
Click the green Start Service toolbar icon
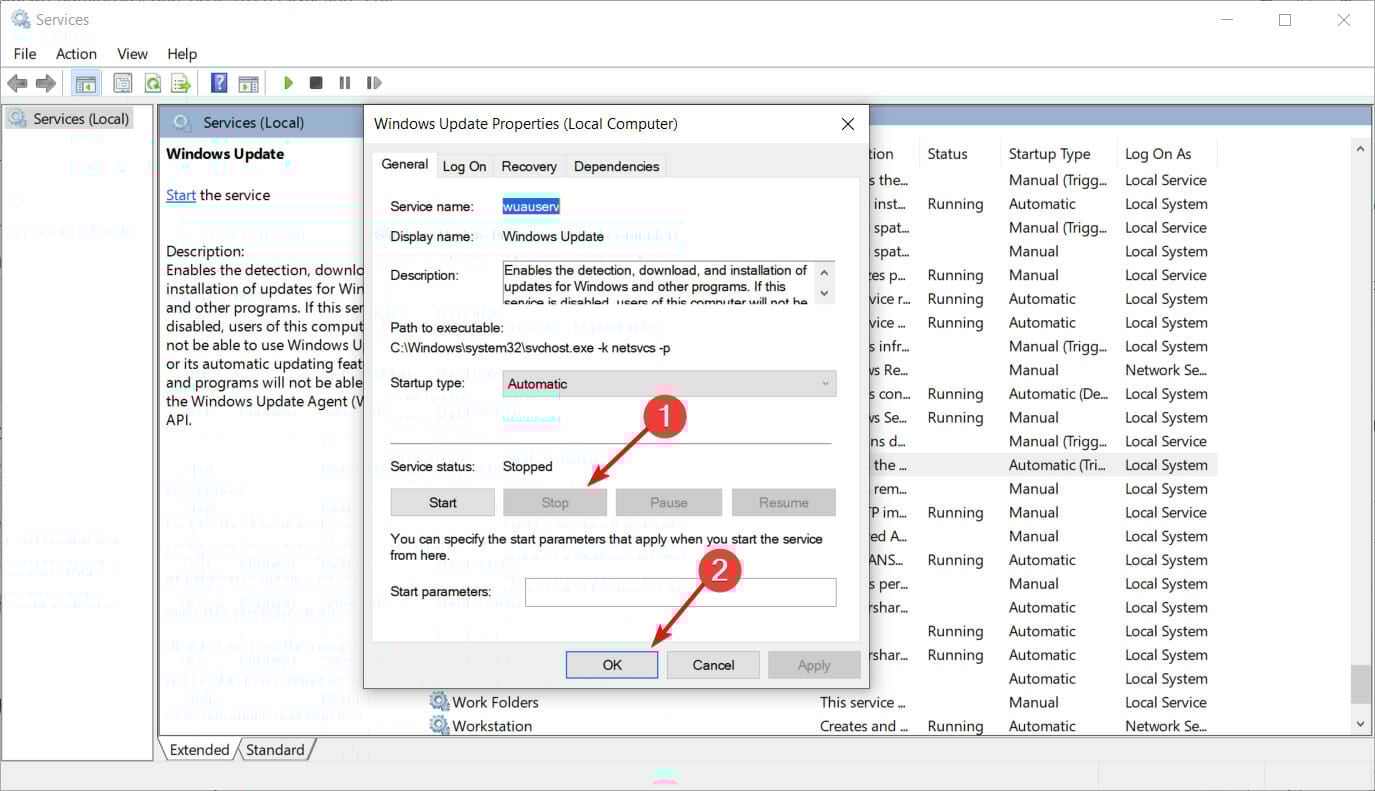click(288, 83)
